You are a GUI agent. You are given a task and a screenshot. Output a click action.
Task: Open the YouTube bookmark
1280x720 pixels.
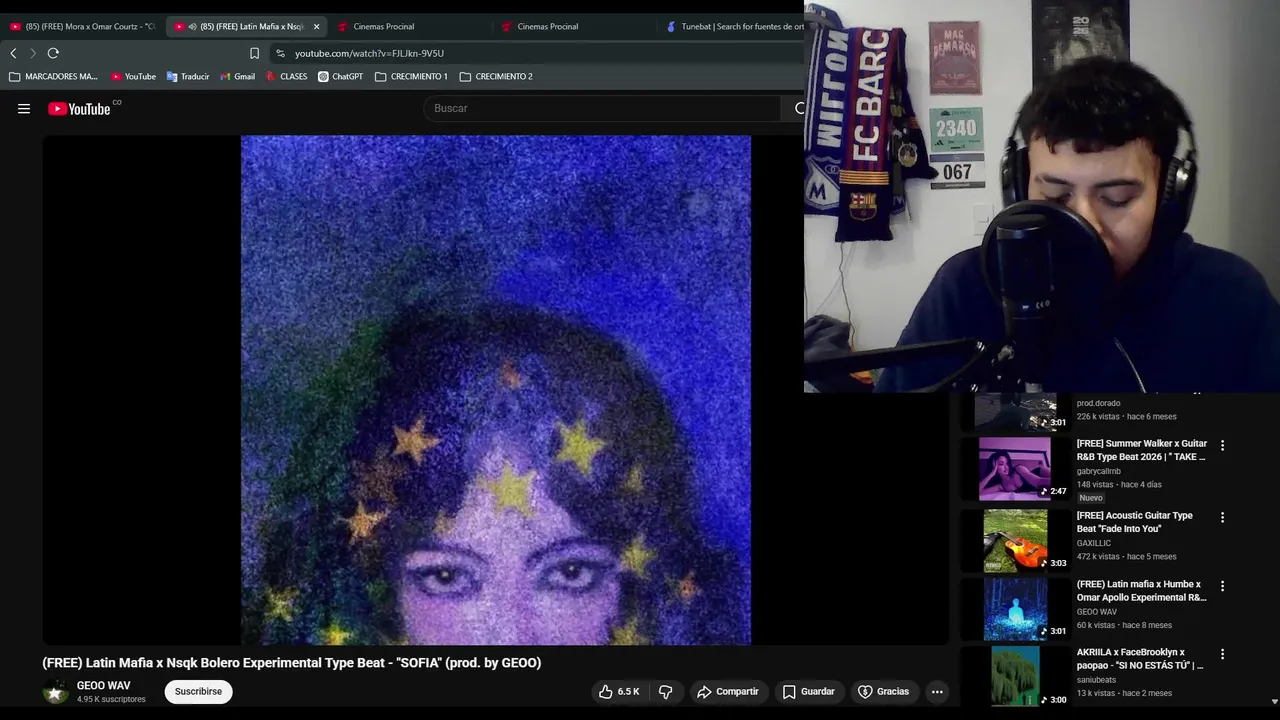click(133, 76)
